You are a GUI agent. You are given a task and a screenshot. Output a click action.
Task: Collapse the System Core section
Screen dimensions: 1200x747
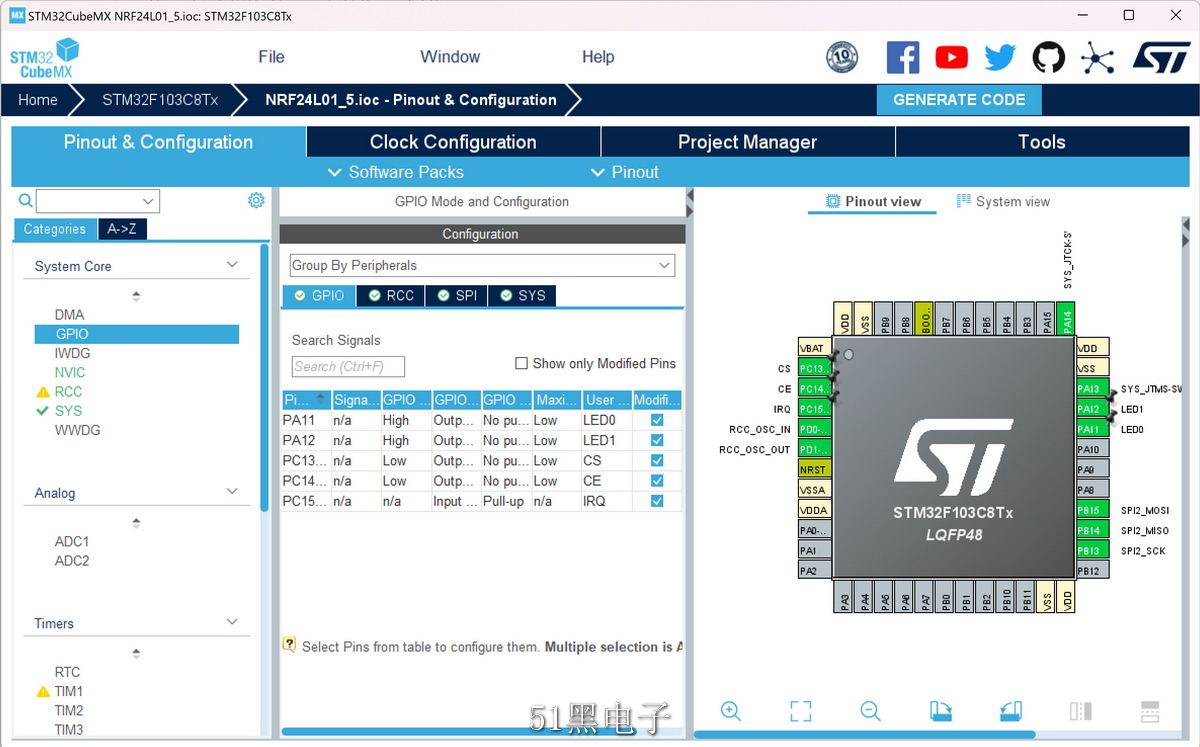(232, 265)
